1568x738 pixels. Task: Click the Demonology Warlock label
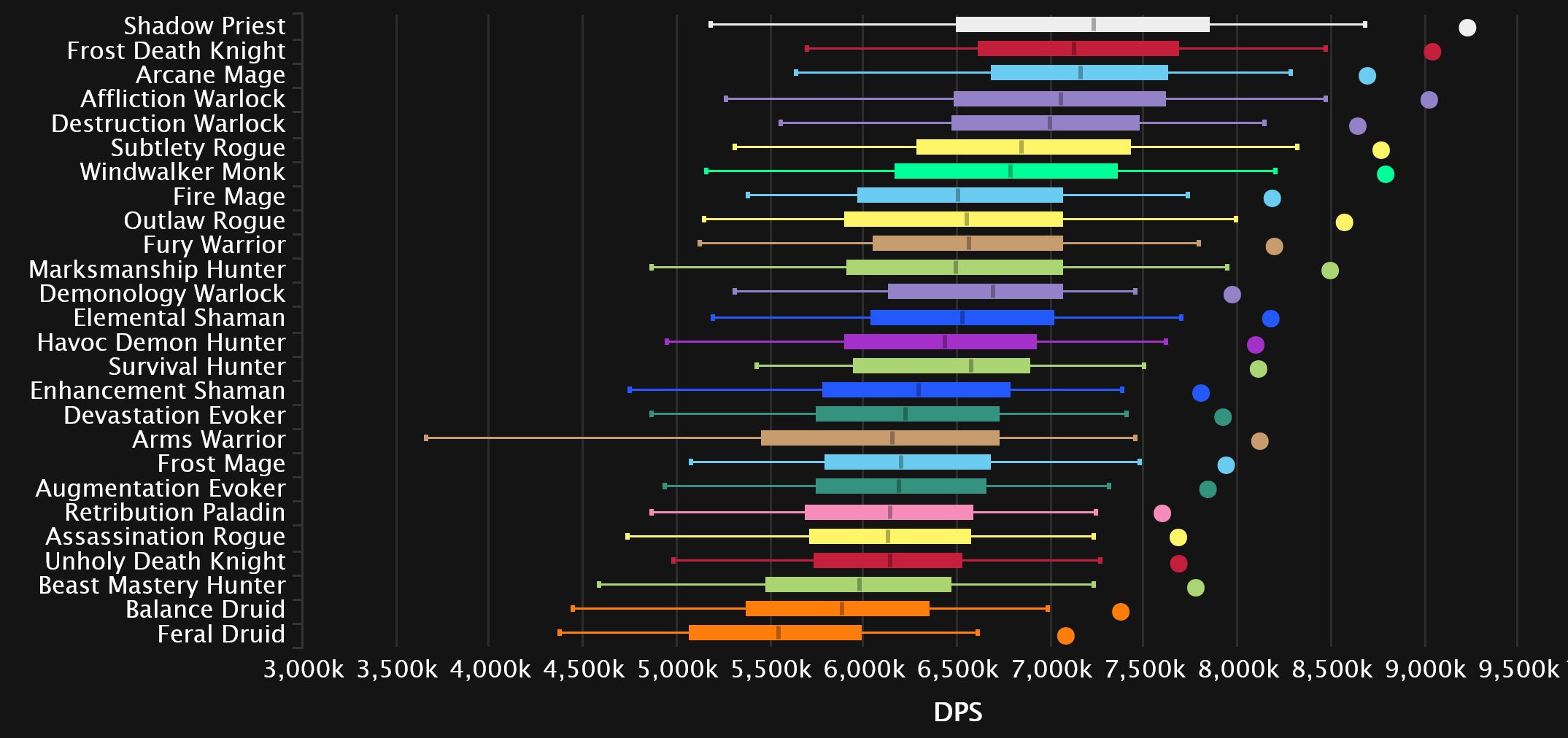162,294
